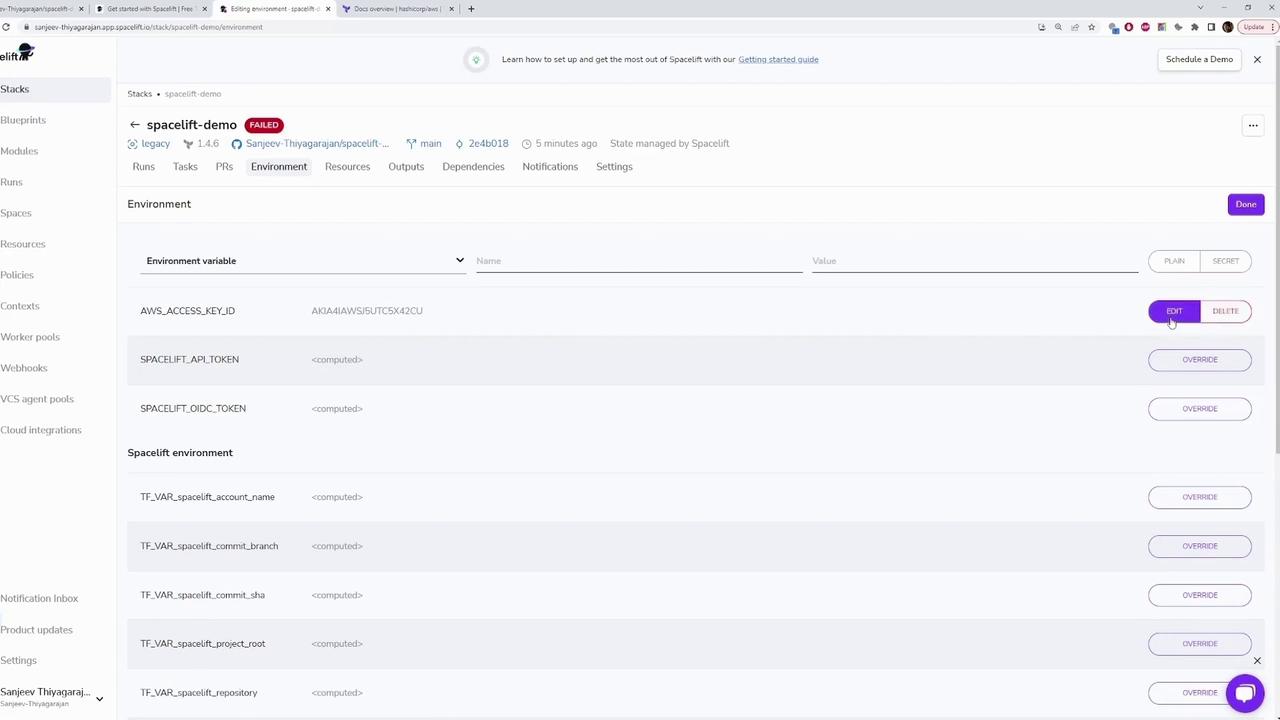Open the Dependencies tab
Image resolution: width=1280 pixels, height=720 pixels.
tap(473, 167)
